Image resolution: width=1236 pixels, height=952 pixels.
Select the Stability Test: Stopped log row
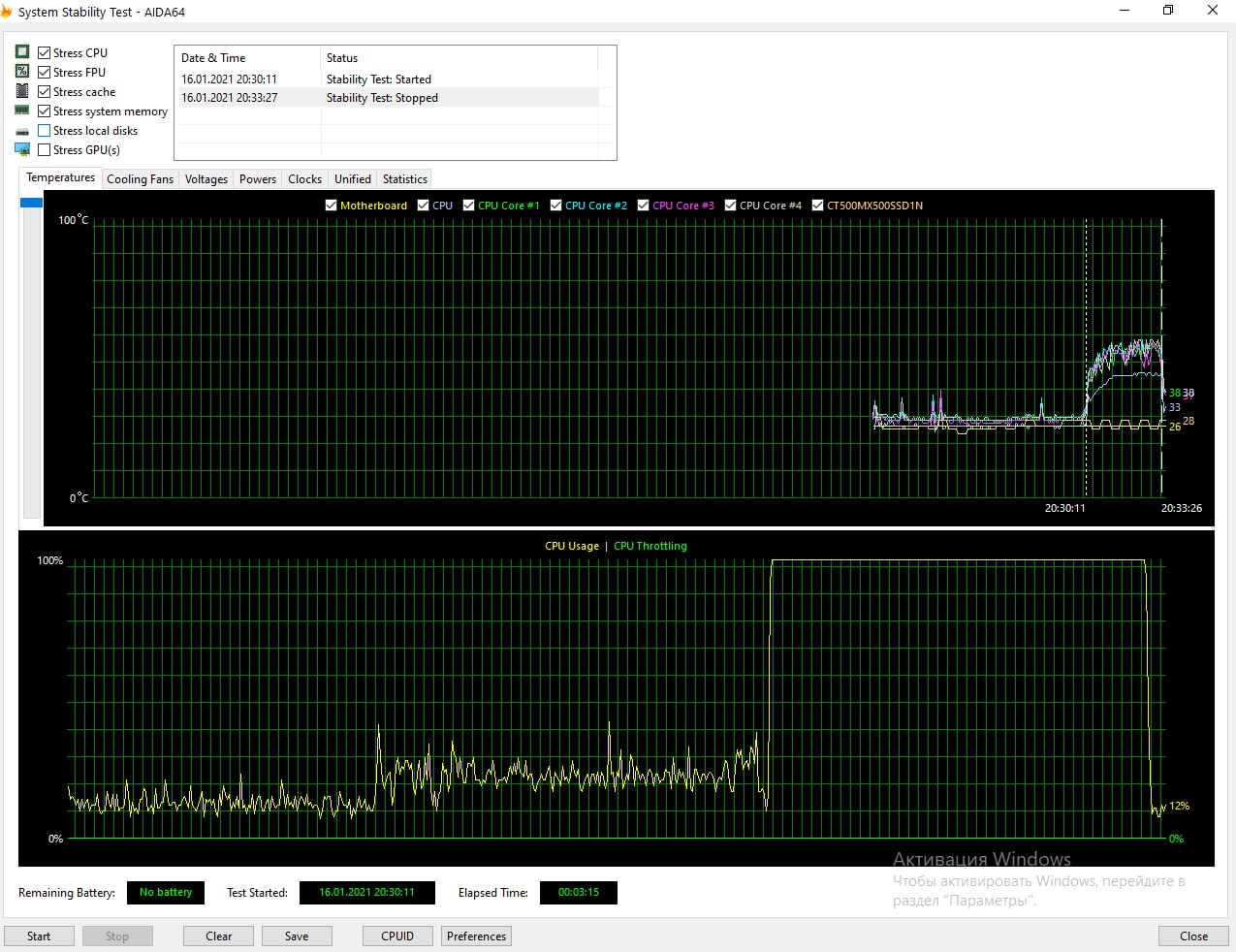(388, 98)
